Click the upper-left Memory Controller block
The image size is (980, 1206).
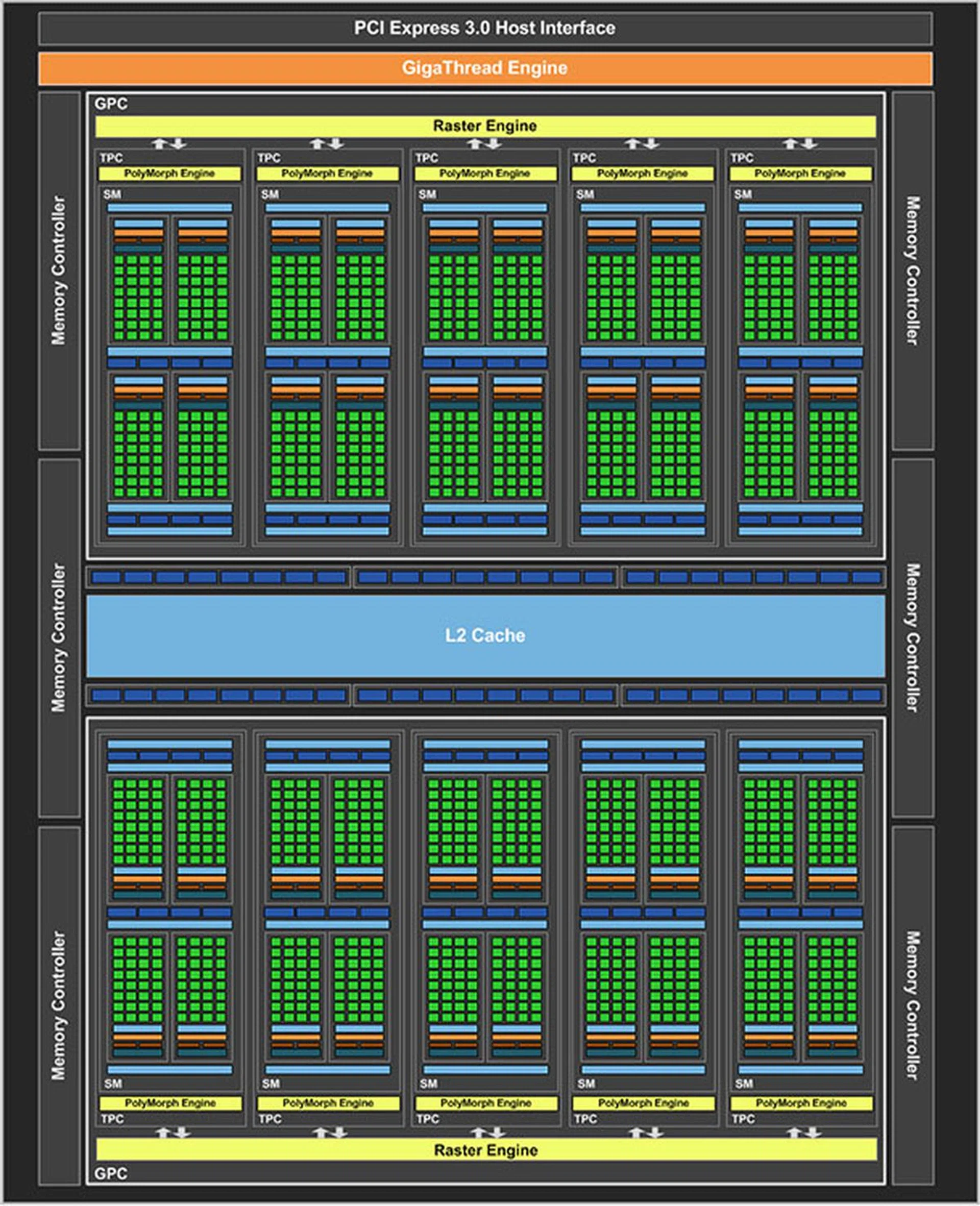point(59,270)
